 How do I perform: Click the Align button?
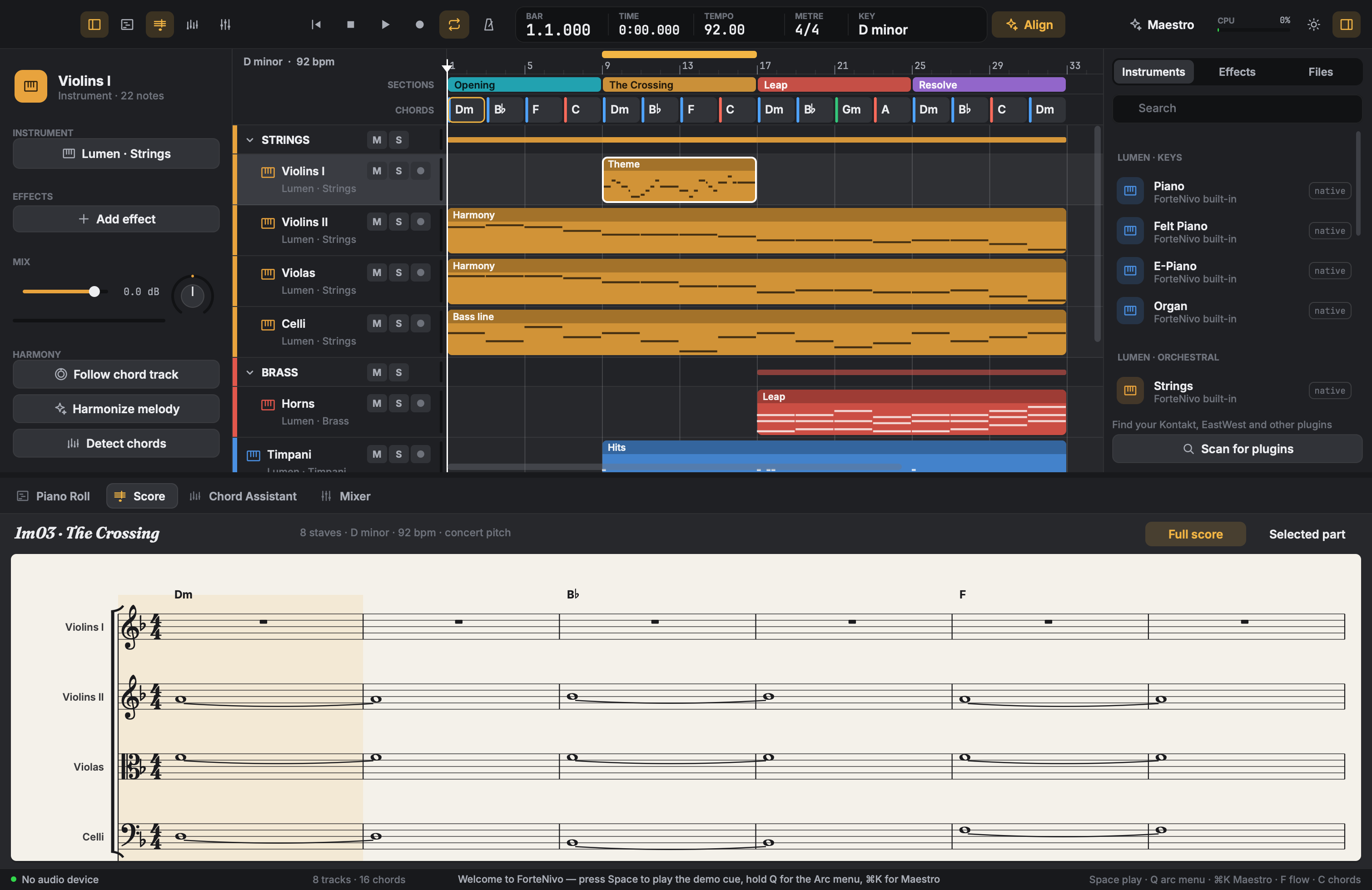coord(1029,24)
